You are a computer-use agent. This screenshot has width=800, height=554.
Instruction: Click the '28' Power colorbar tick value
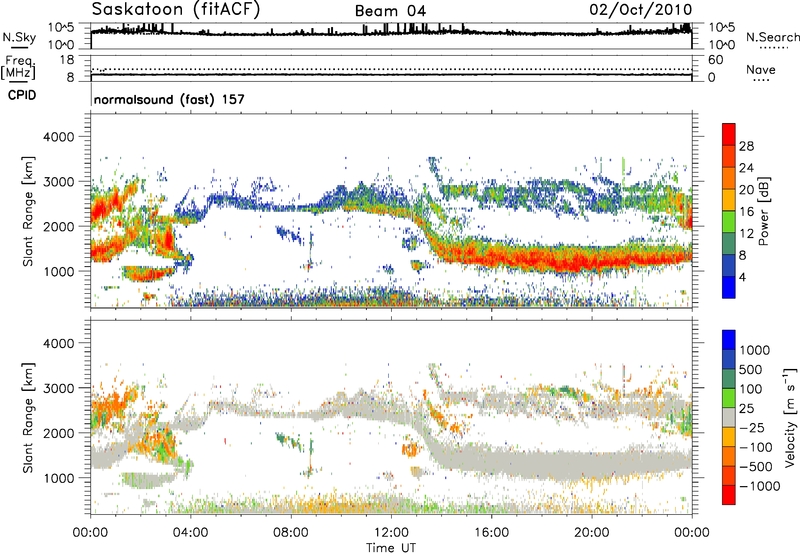tap(746, 146)
